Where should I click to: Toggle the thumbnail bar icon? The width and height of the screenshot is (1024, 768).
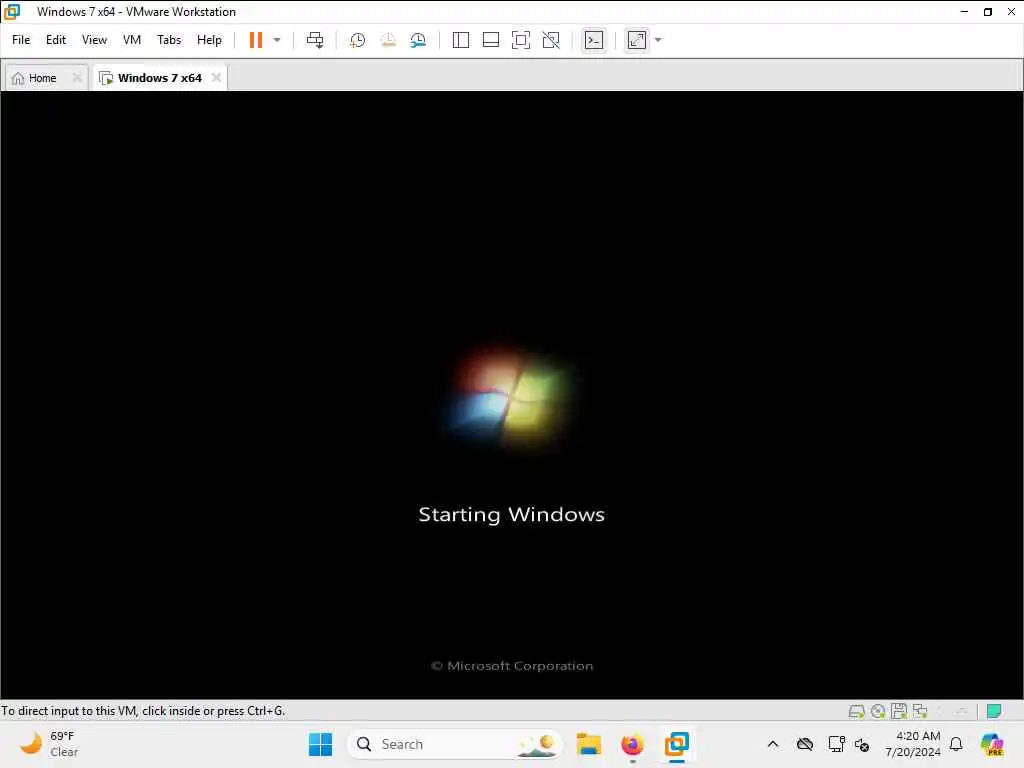[x=490, y=40]
